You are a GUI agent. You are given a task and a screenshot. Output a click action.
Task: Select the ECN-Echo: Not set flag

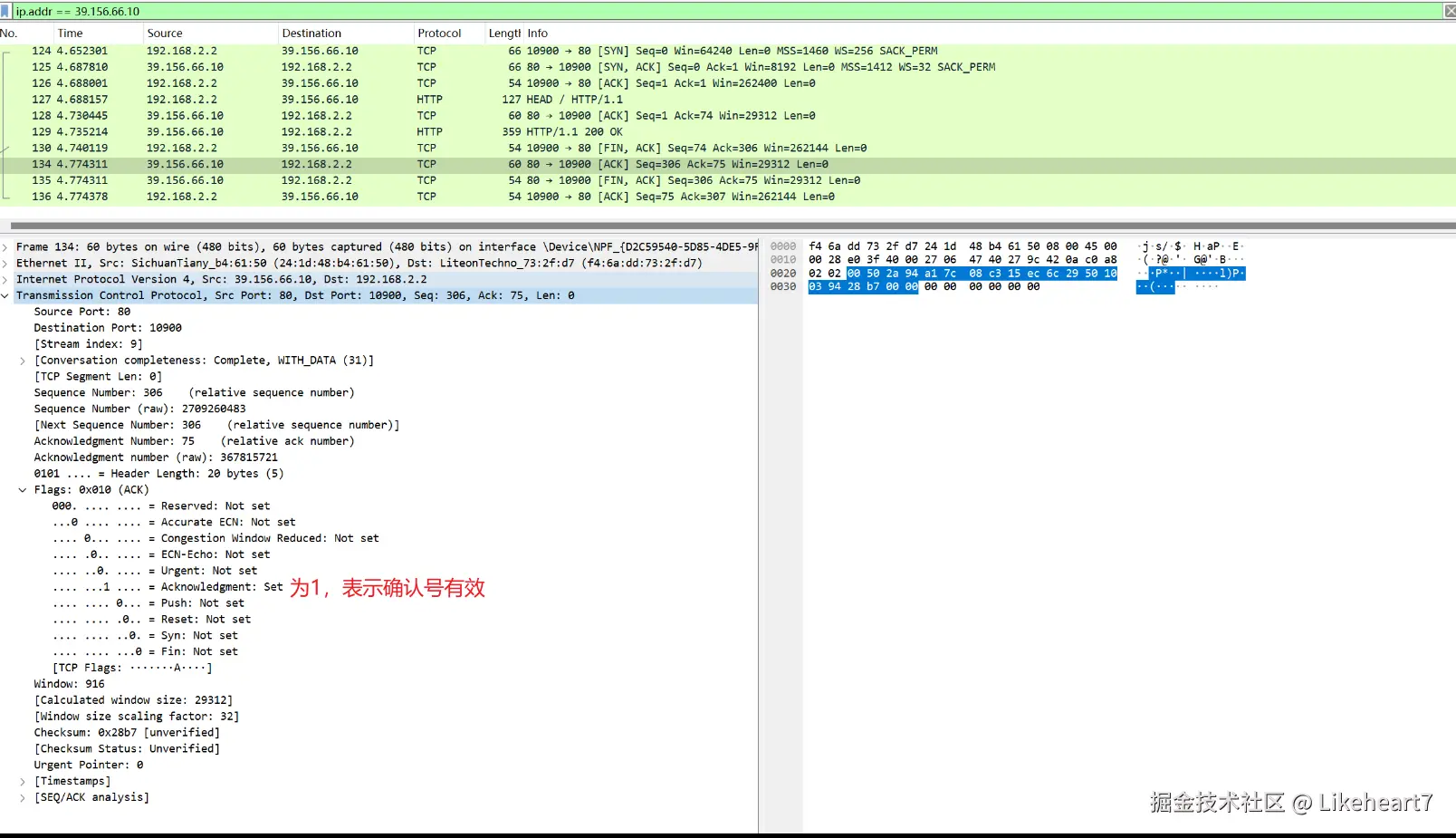161,555
